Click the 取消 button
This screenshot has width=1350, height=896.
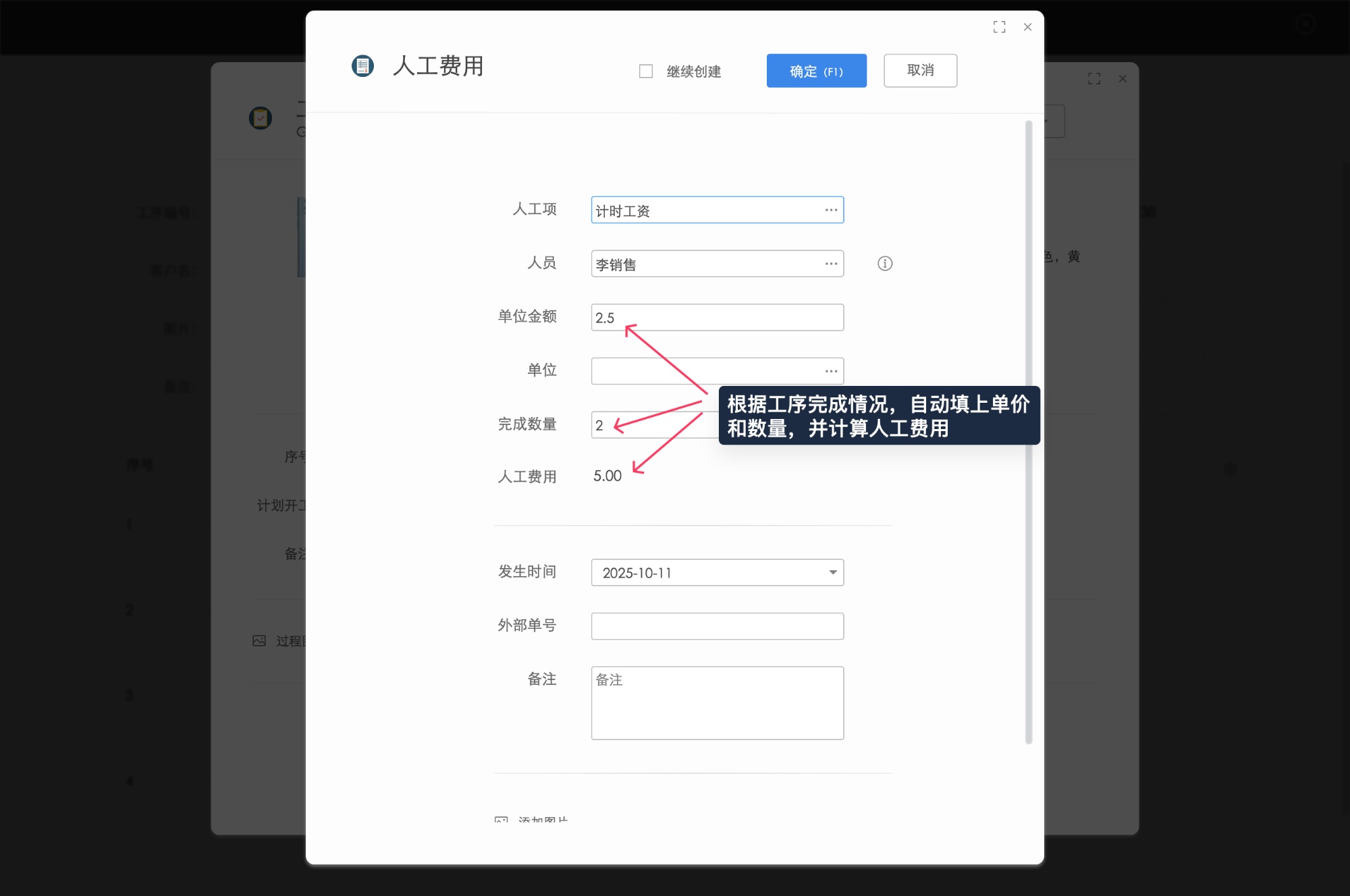pos(920,71)
